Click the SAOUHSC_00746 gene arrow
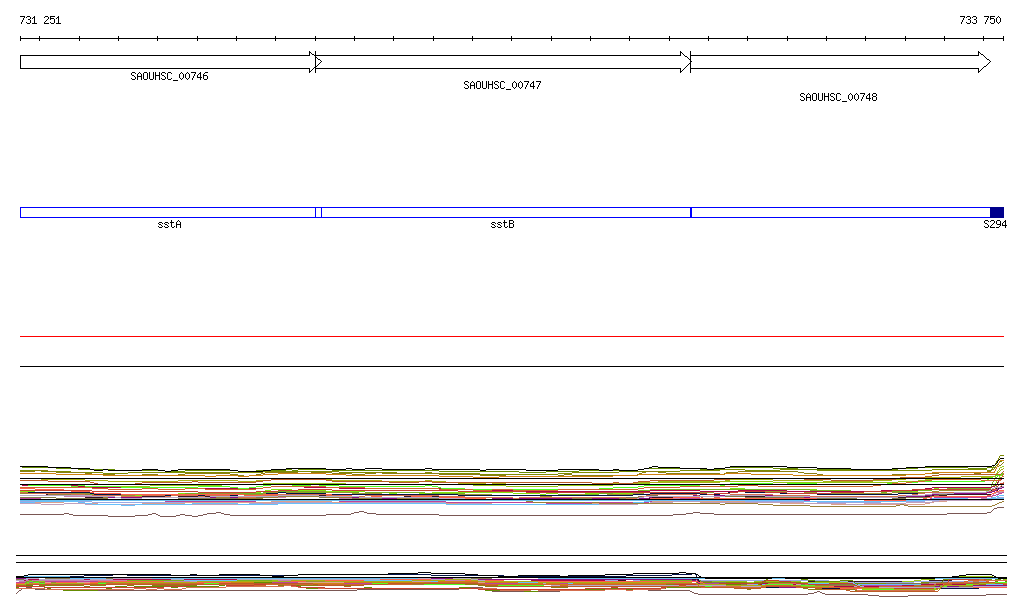Viewport: 1024px width, 611px height. coord(165,62)
